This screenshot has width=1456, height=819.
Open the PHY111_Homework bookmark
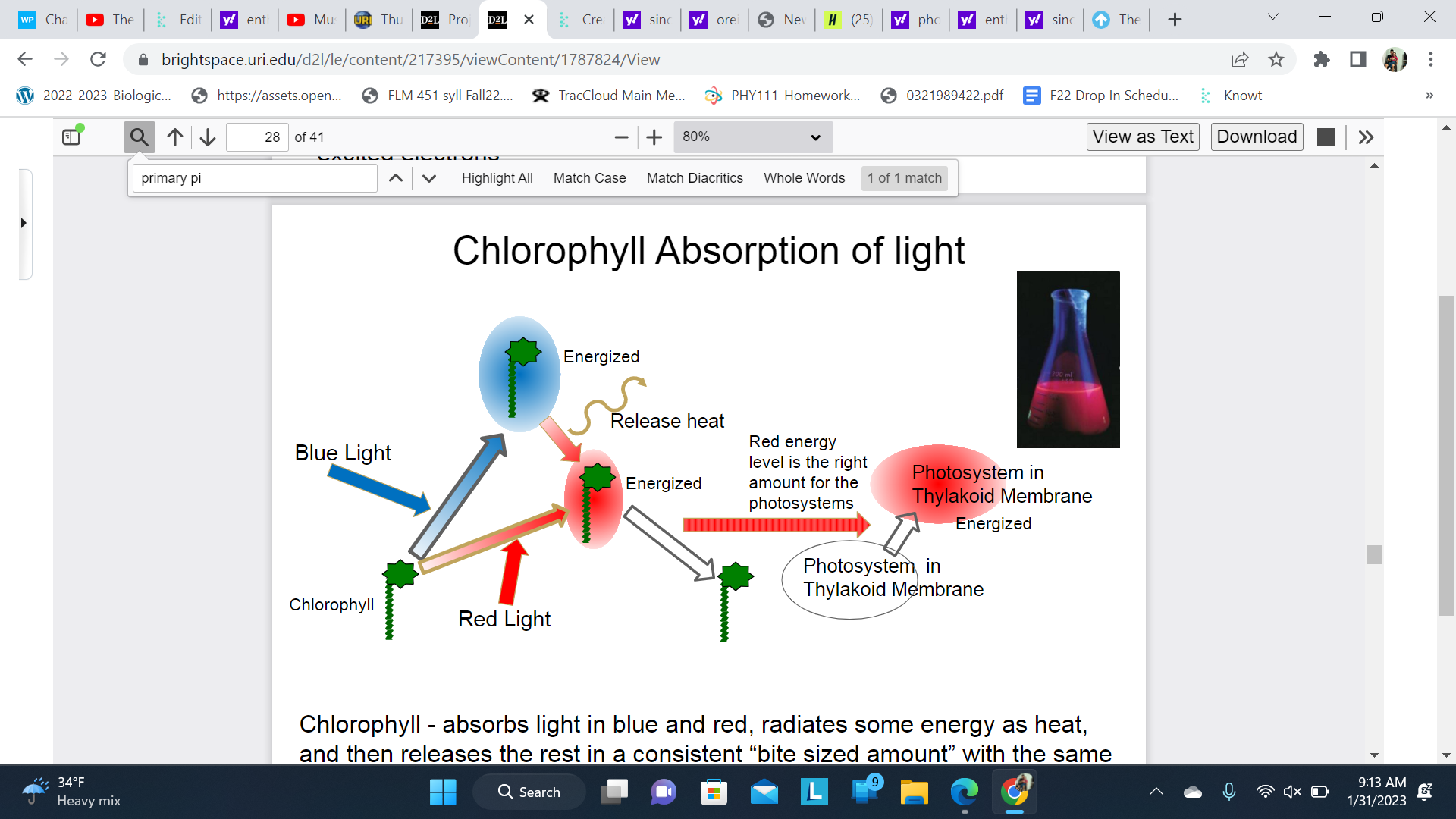click(782, 96)
